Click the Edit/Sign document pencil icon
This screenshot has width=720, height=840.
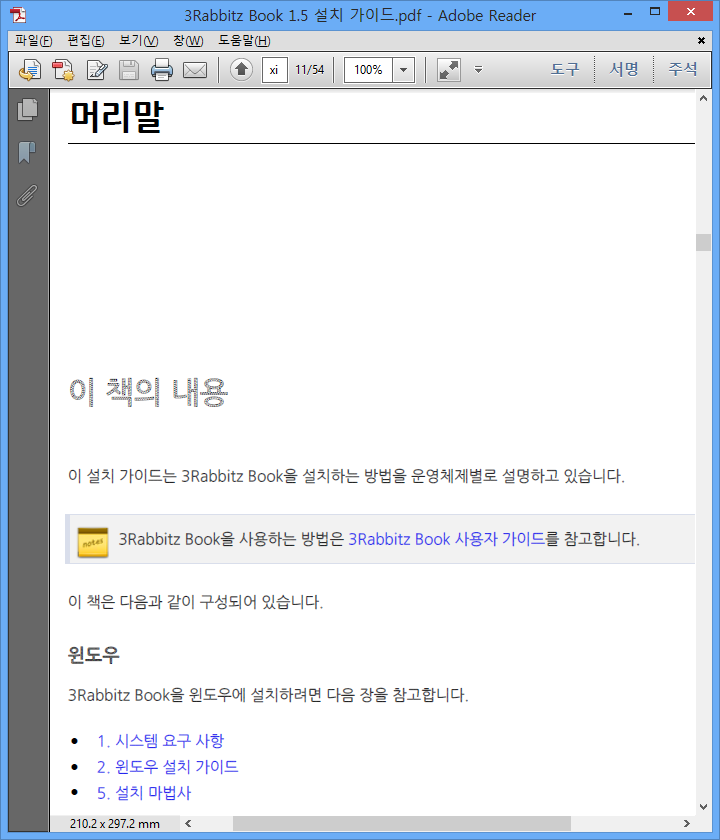click(96, 70)
